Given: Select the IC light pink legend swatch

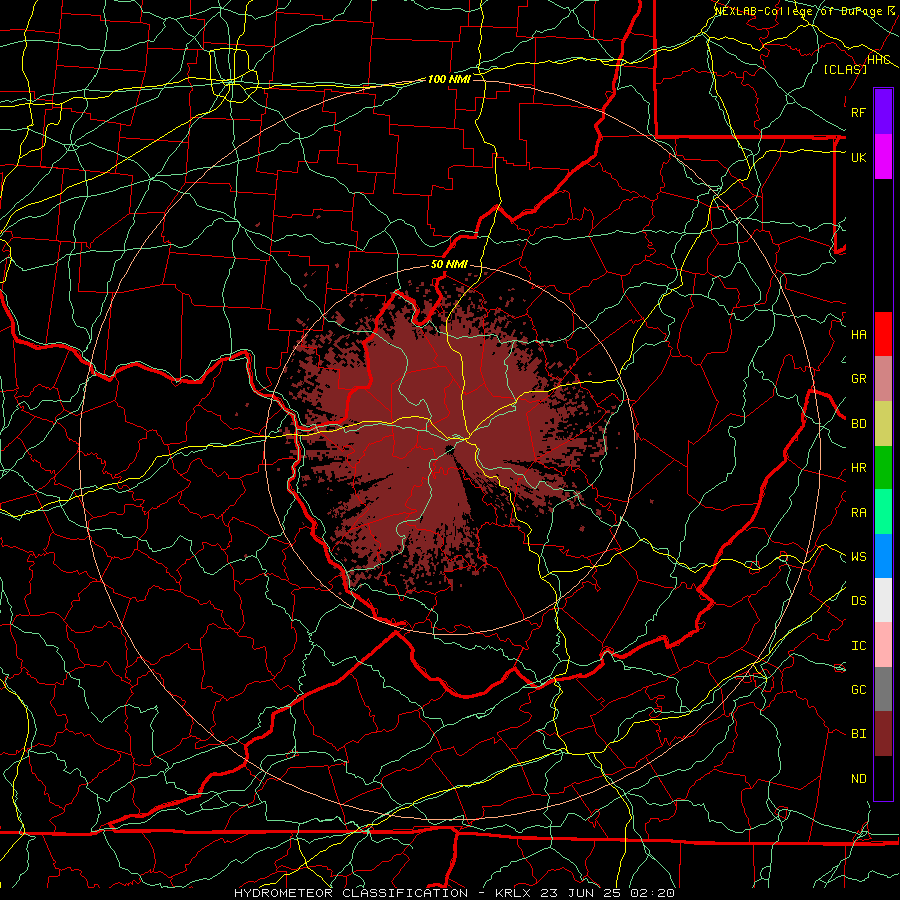Looking at the screenshot, I should coord(883,645).
